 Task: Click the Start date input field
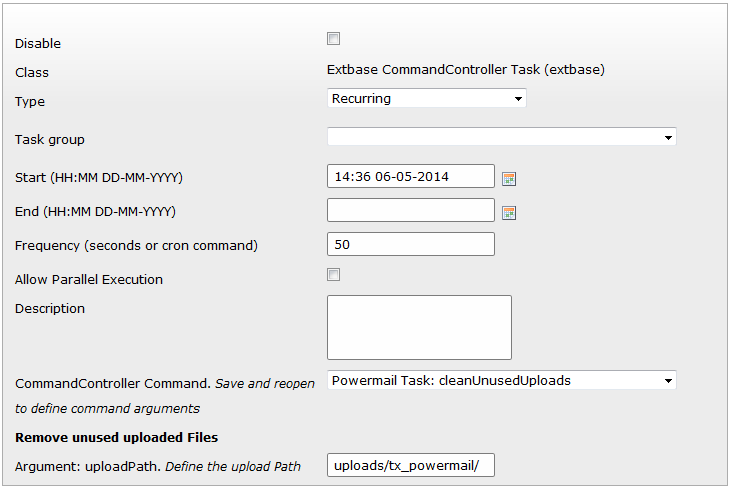pyautogui.click(x=410, y=177)
